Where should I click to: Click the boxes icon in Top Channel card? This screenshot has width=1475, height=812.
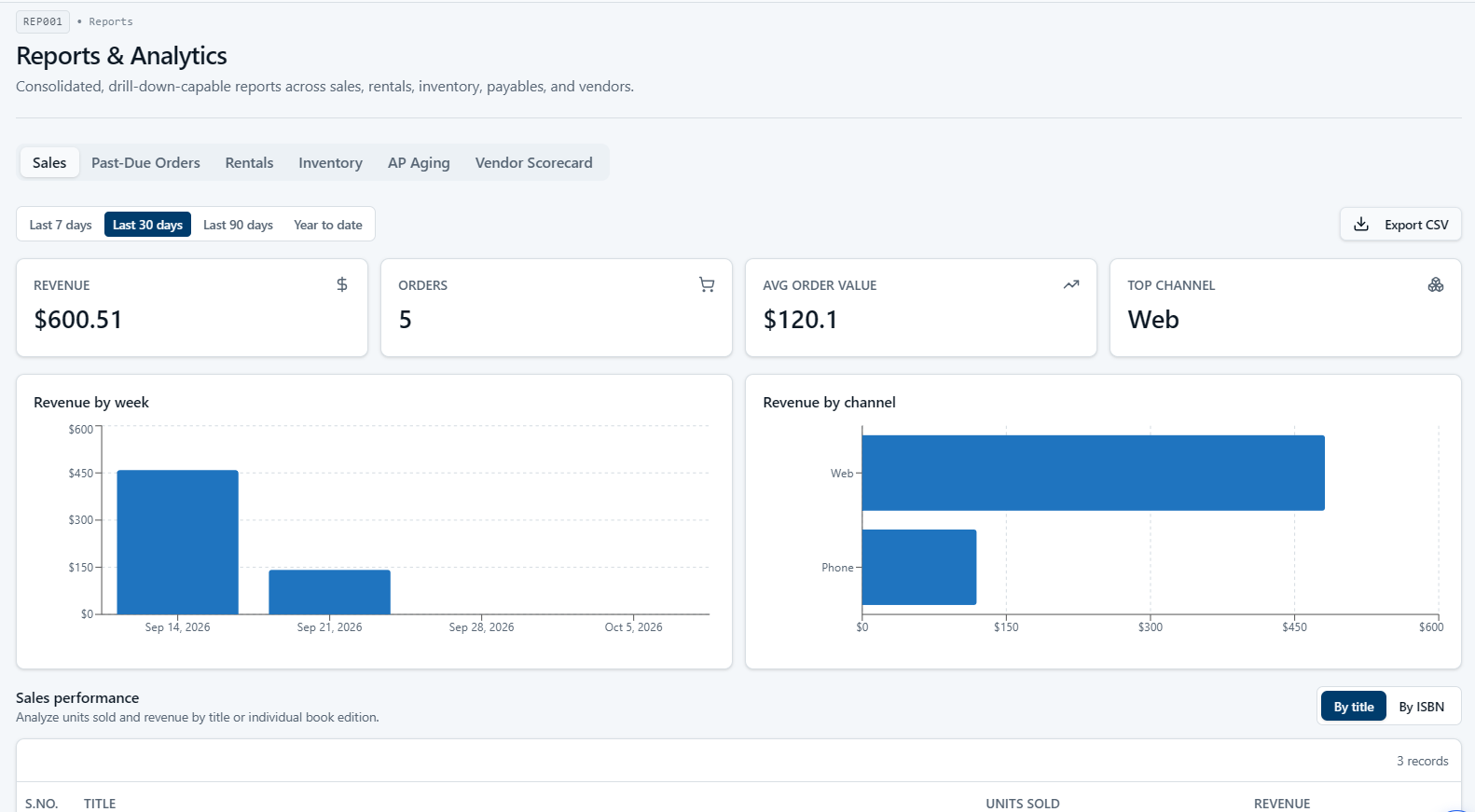[1436, 284]
